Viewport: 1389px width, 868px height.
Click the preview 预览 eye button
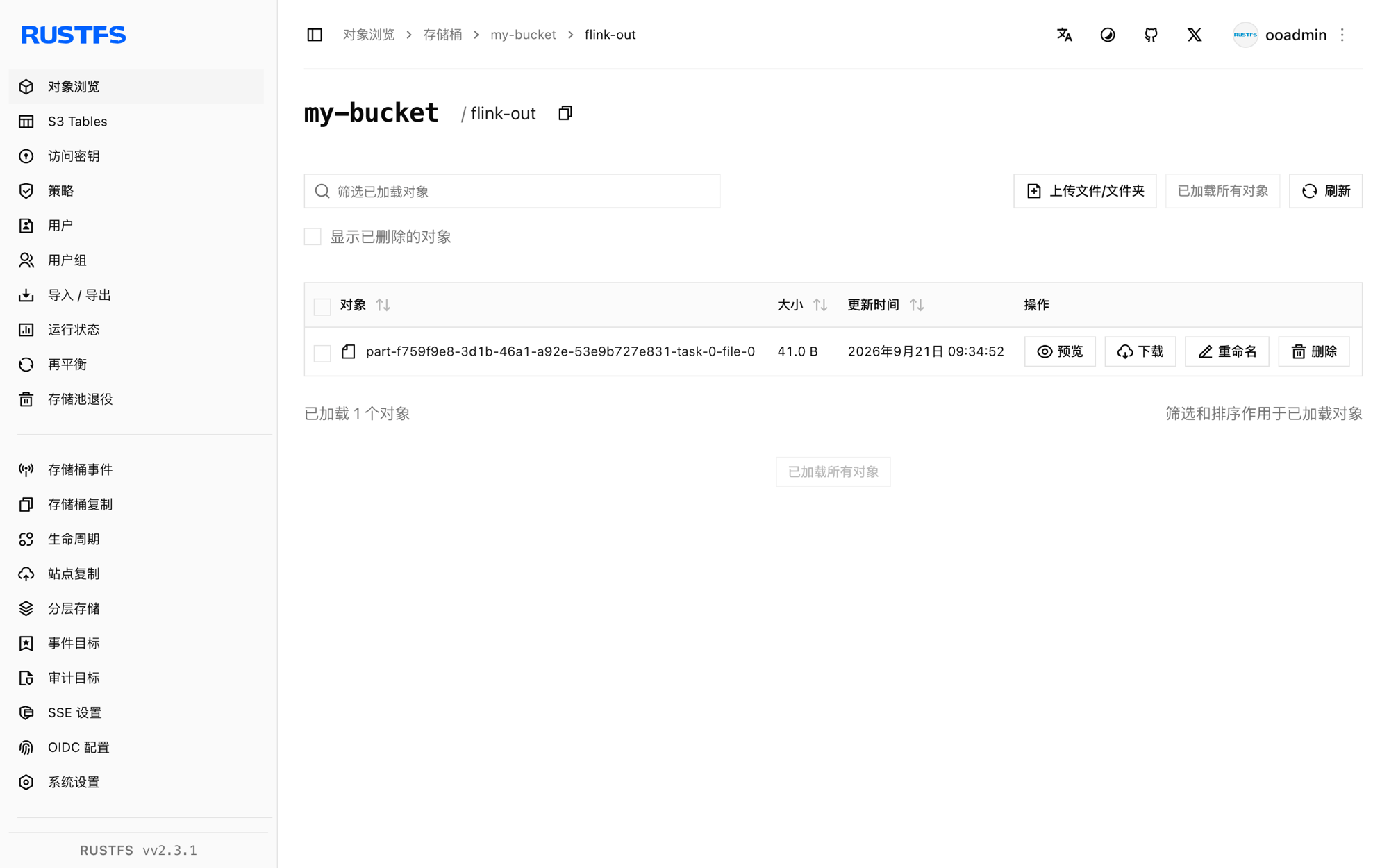click(x=1060, y=351)
